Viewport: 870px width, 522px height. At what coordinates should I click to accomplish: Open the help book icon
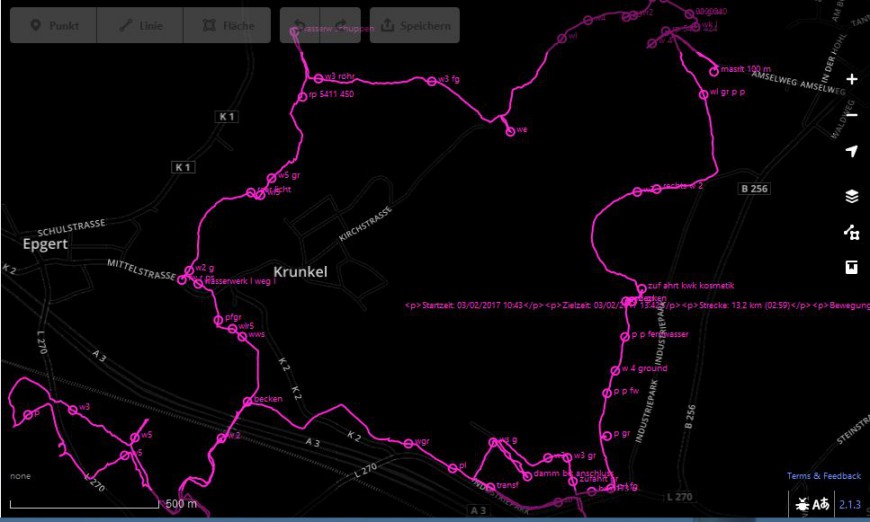point(852,267)
